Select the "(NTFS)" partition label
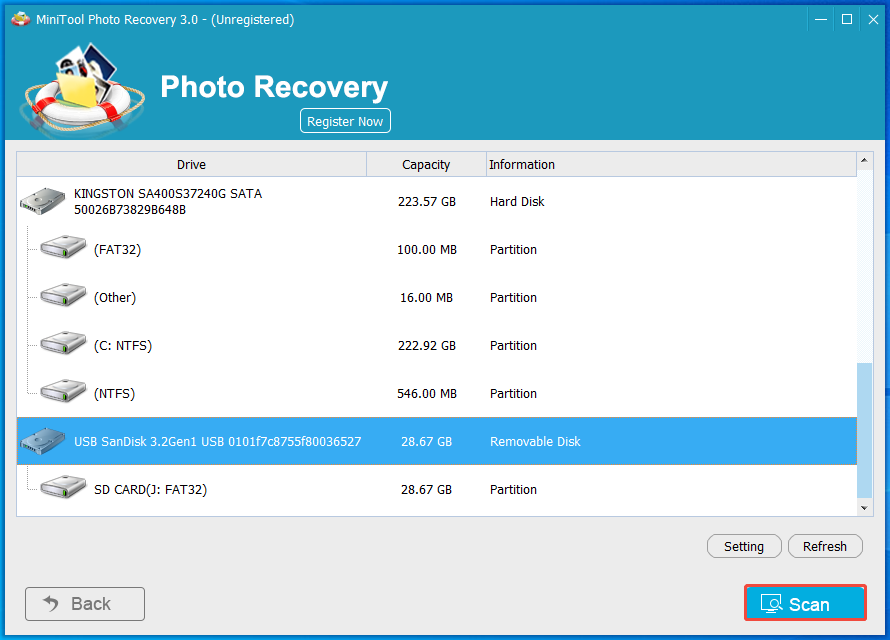This screenshot has width=890, height=640. pos(114,394)
